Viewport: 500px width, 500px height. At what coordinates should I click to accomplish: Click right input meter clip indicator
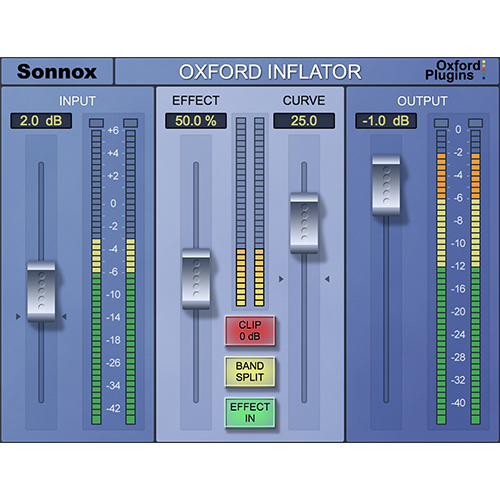tap(130, 123)
